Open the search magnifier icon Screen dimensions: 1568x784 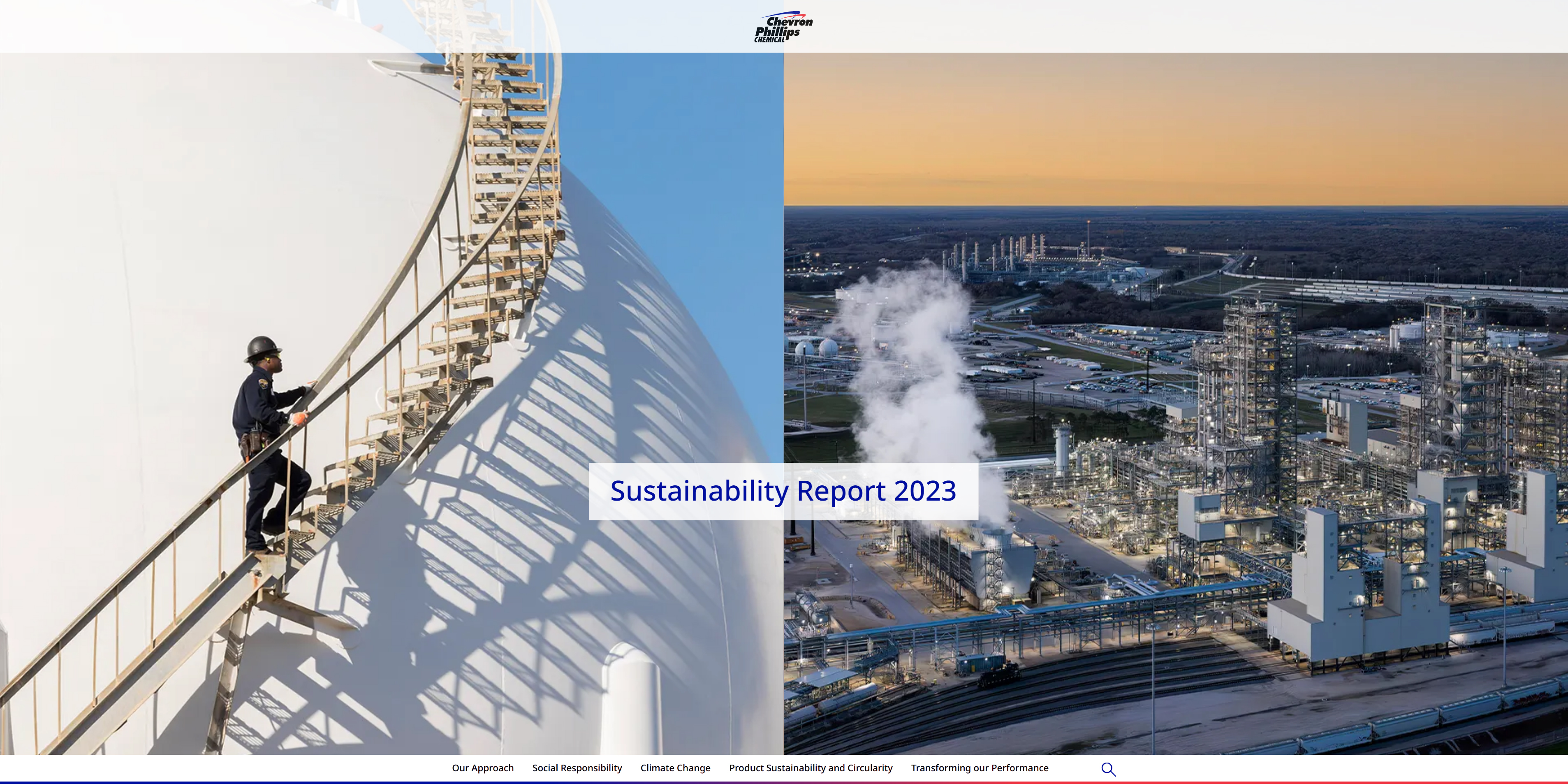tap(1108, 769)
